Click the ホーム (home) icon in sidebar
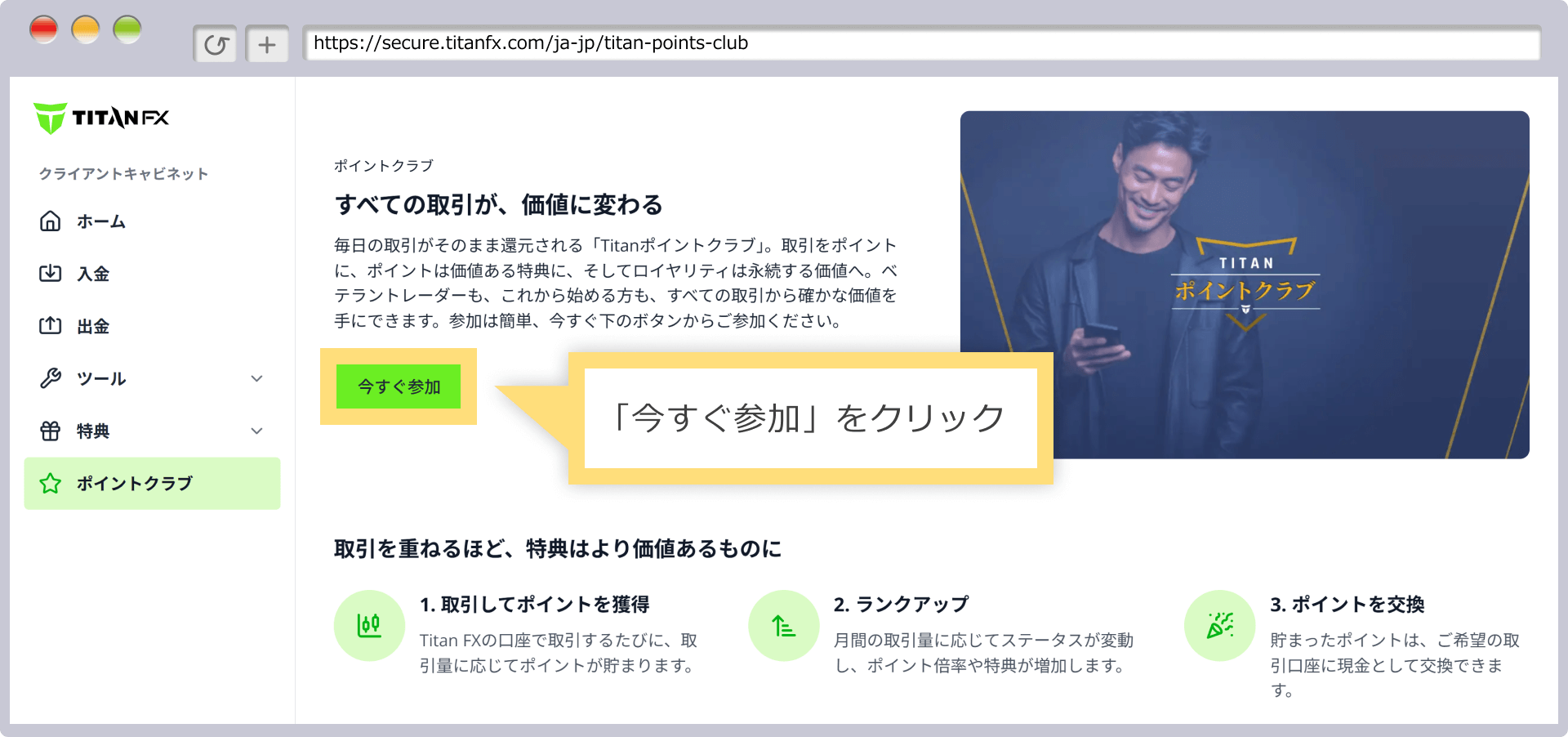 pyautogui.click(x=50, y=221)
